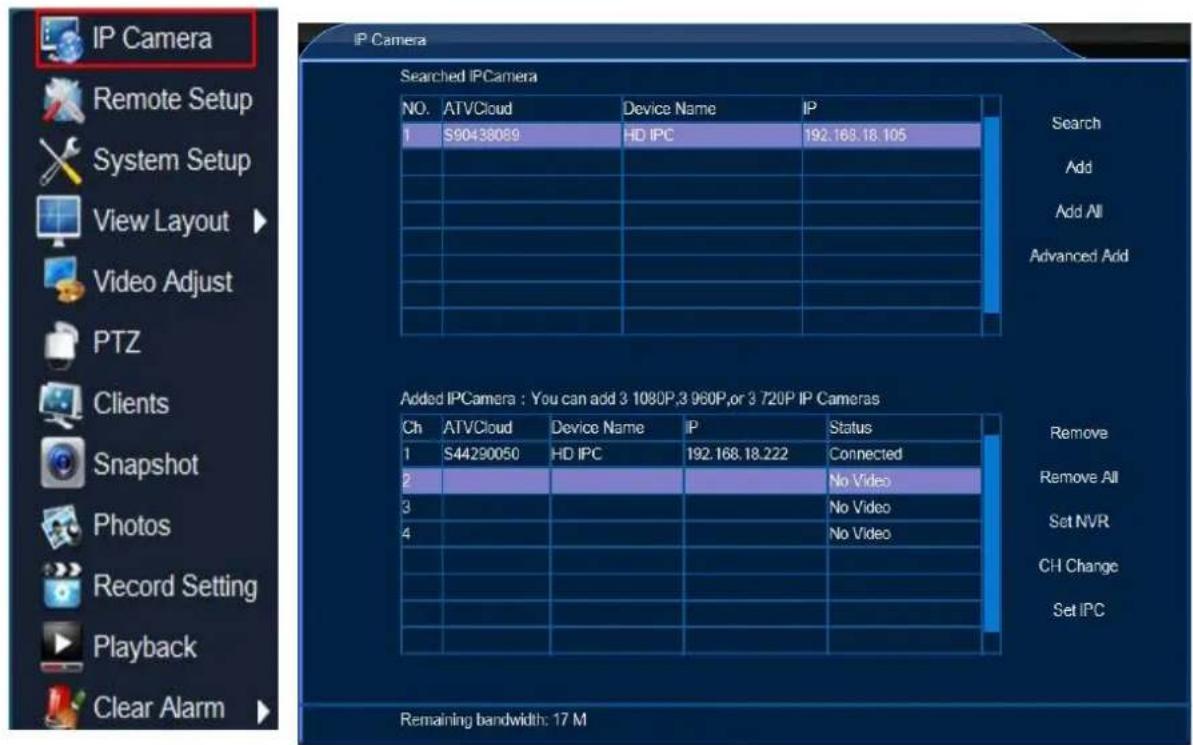Click the System Setup wrench icon

click(61, 161)
